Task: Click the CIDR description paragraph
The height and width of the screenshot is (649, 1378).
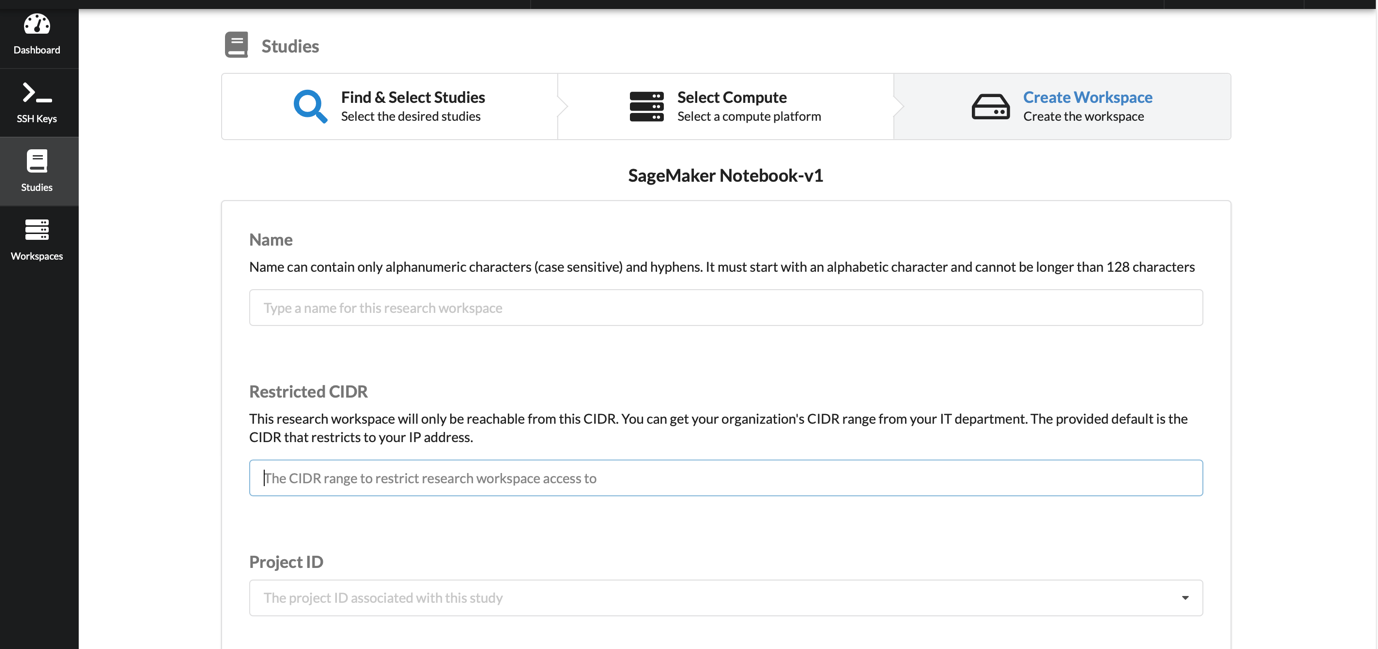Action: coord(718,428)
